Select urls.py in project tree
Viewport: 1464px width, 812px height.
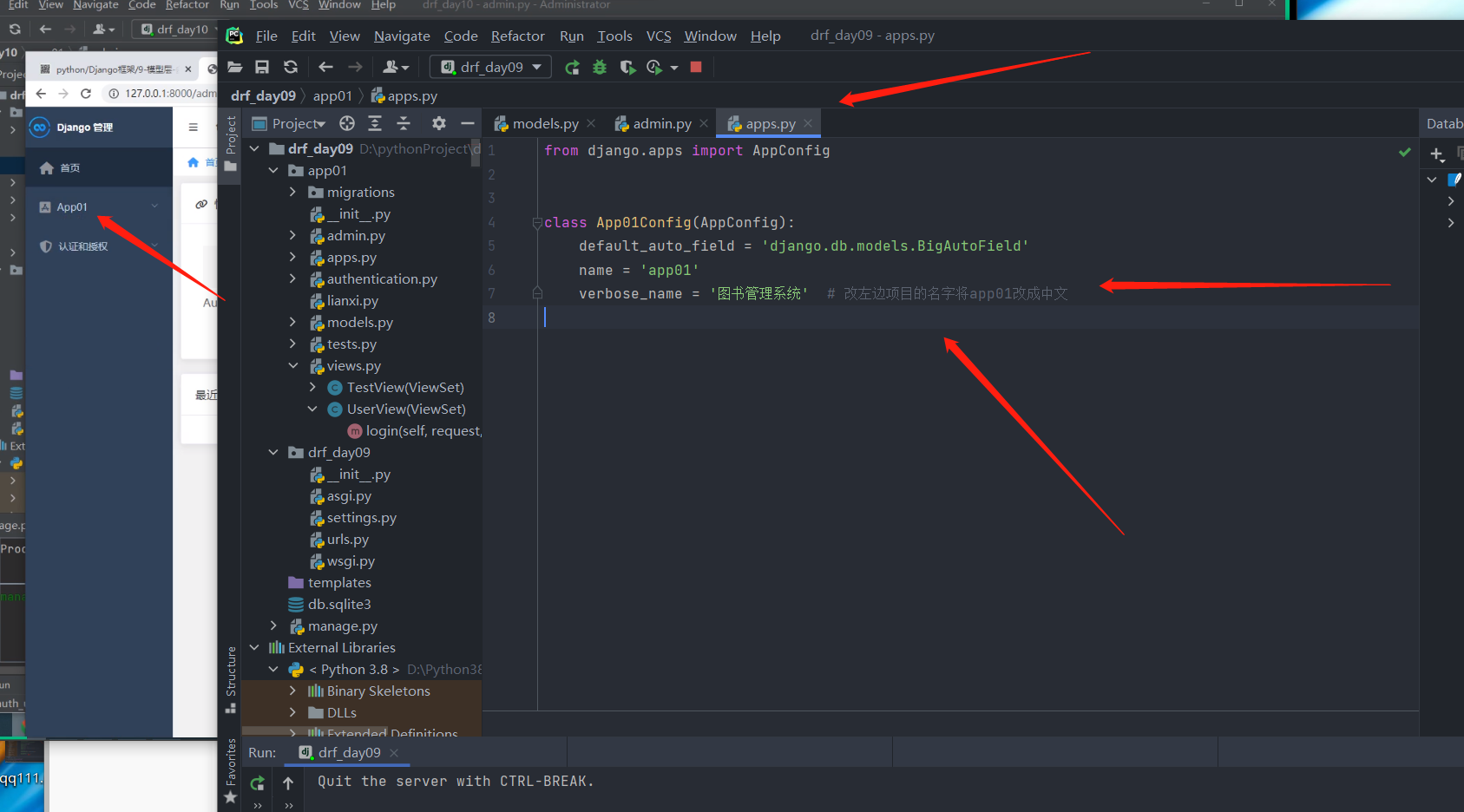[x=347, y=540]
